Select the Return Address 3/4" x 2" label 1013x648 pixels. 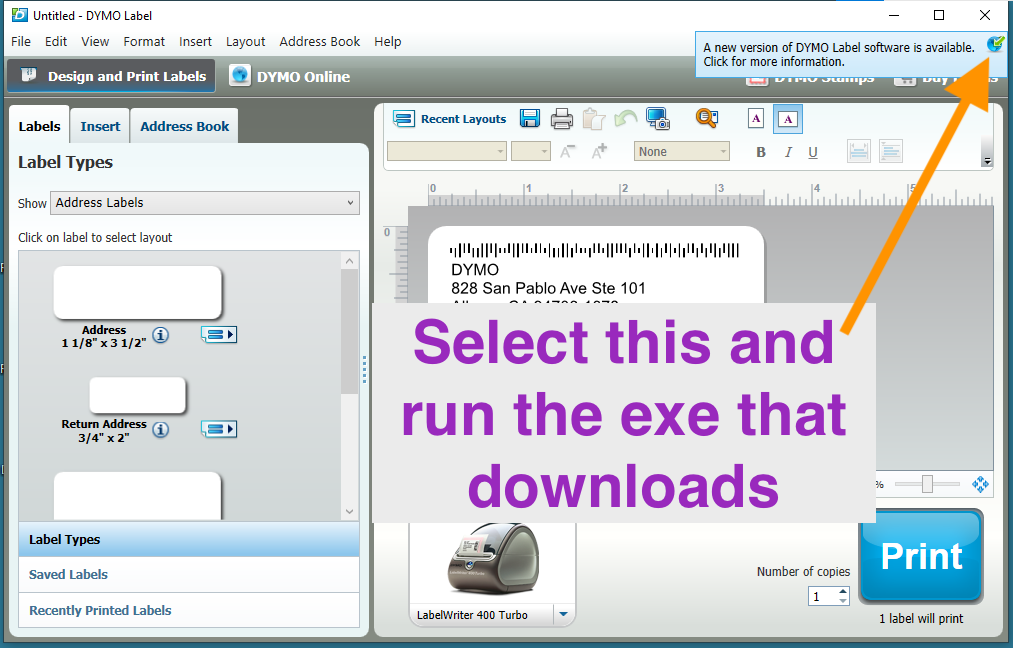138,395
